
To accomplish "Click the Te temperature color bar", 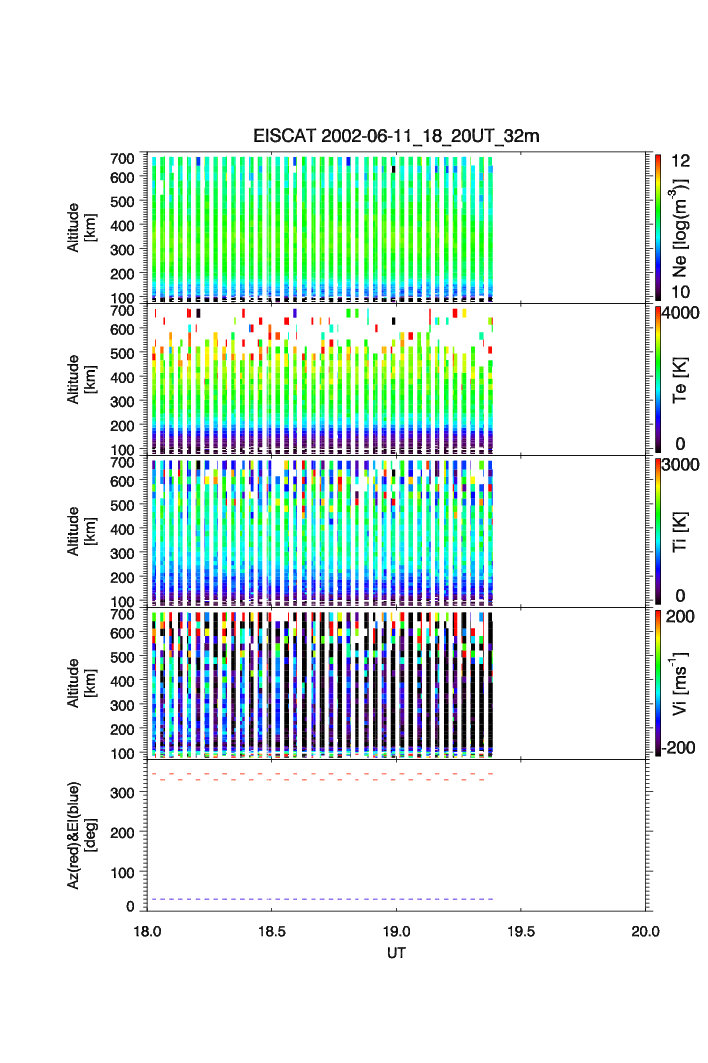I will [x=658, y=379].
